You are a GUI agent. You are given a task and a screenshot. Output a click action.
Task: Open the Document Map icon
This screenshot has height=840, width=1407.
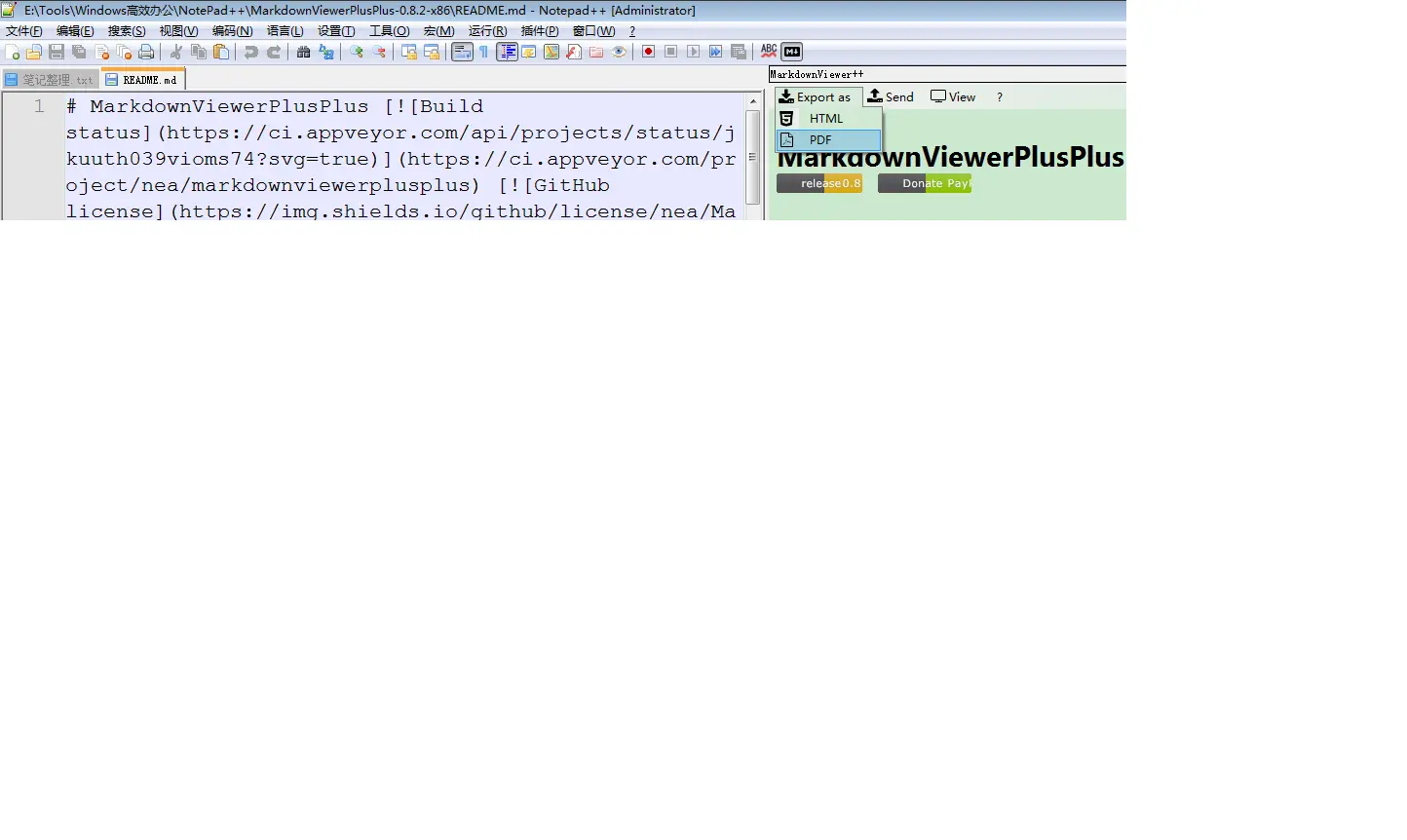(551, 52)
